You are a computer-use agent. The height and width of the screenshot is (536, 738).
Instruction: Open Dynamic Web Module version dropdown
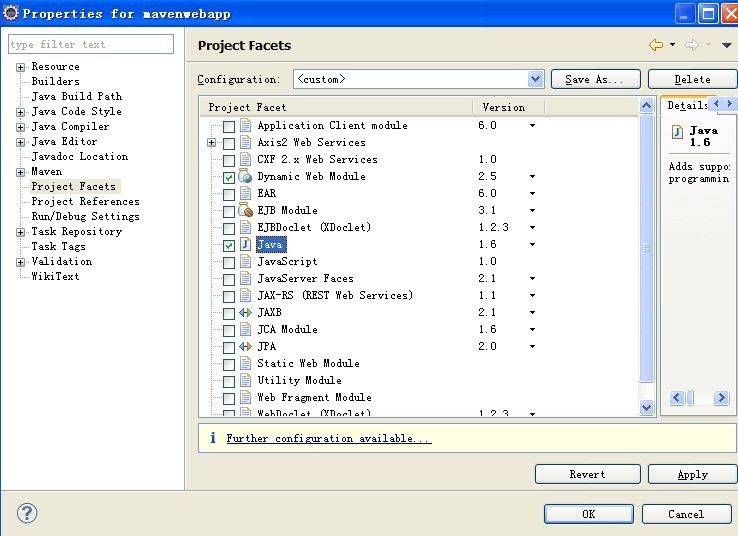click(532, 176)
